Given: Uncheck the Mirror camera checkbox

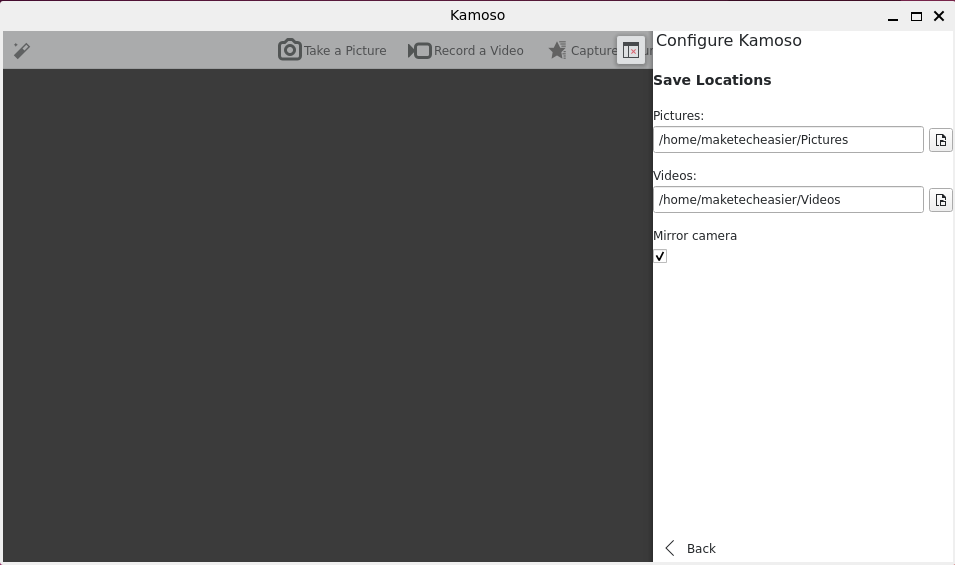Looking at the screenshot, I should point(660,256).
